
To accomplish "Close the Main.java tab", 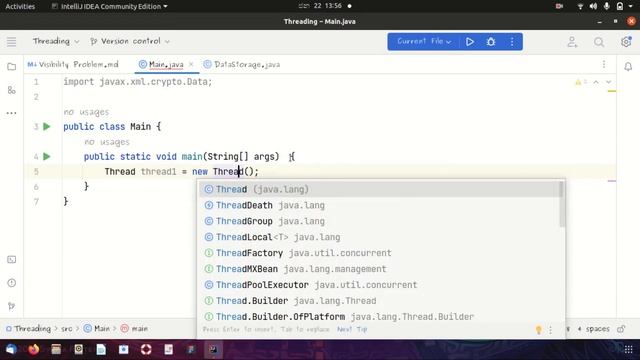I will [x=191, y=64].
